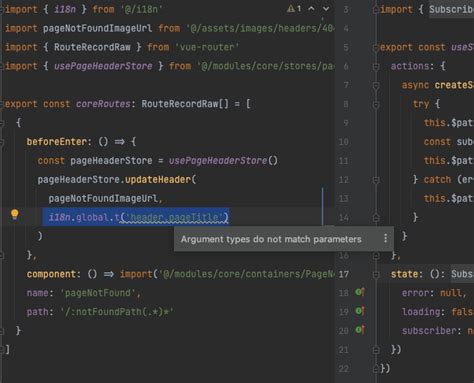This screenshot has height=383, width=474.
Task: Click the updateHeader method call
Action: point(158,180)
